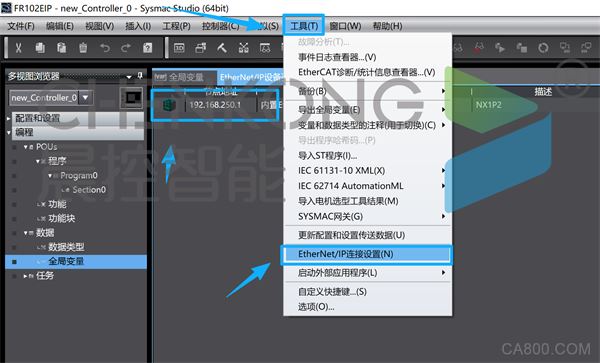Click the Copy icon in toolbar
The image size is (600, 363).
pyautogui.click(x=40, y=48)
